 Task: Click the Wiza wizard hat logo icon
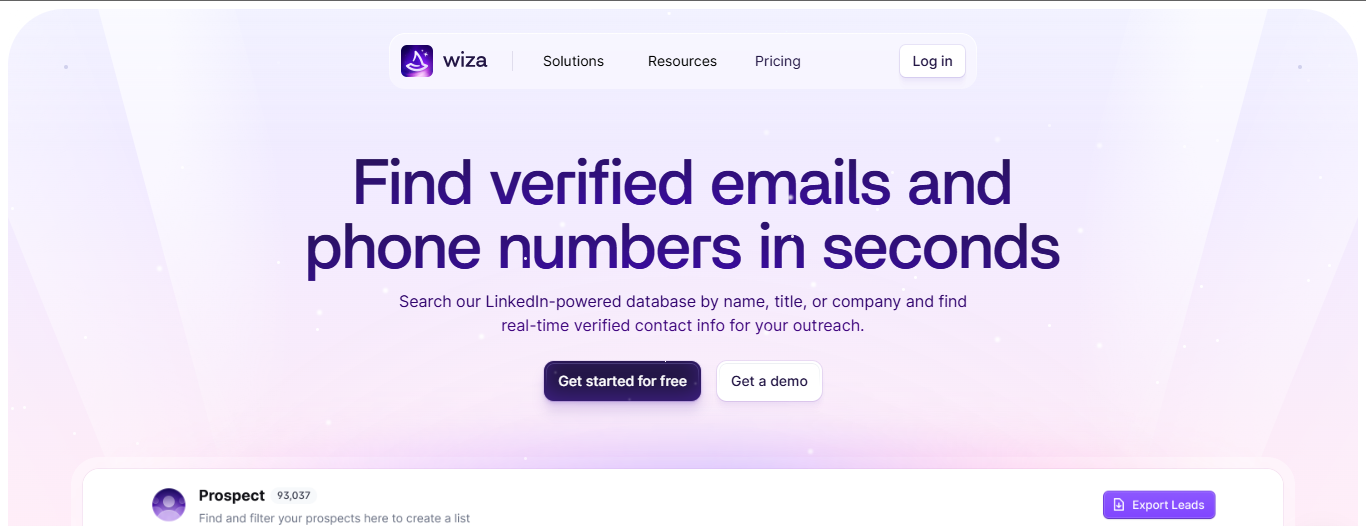417,61
